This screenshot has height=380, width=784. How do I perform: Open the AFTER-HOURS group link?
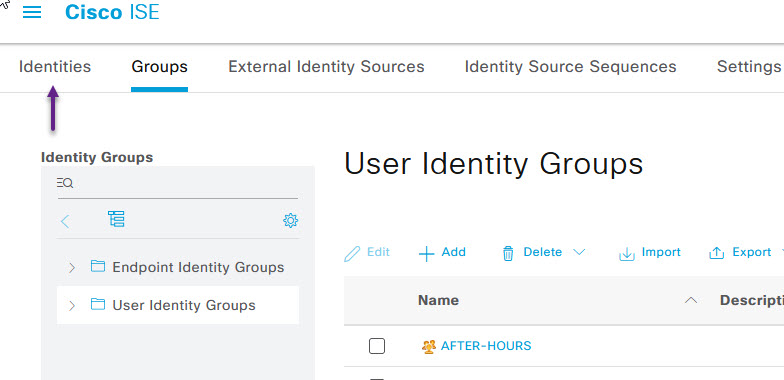(x=486, y=346)
